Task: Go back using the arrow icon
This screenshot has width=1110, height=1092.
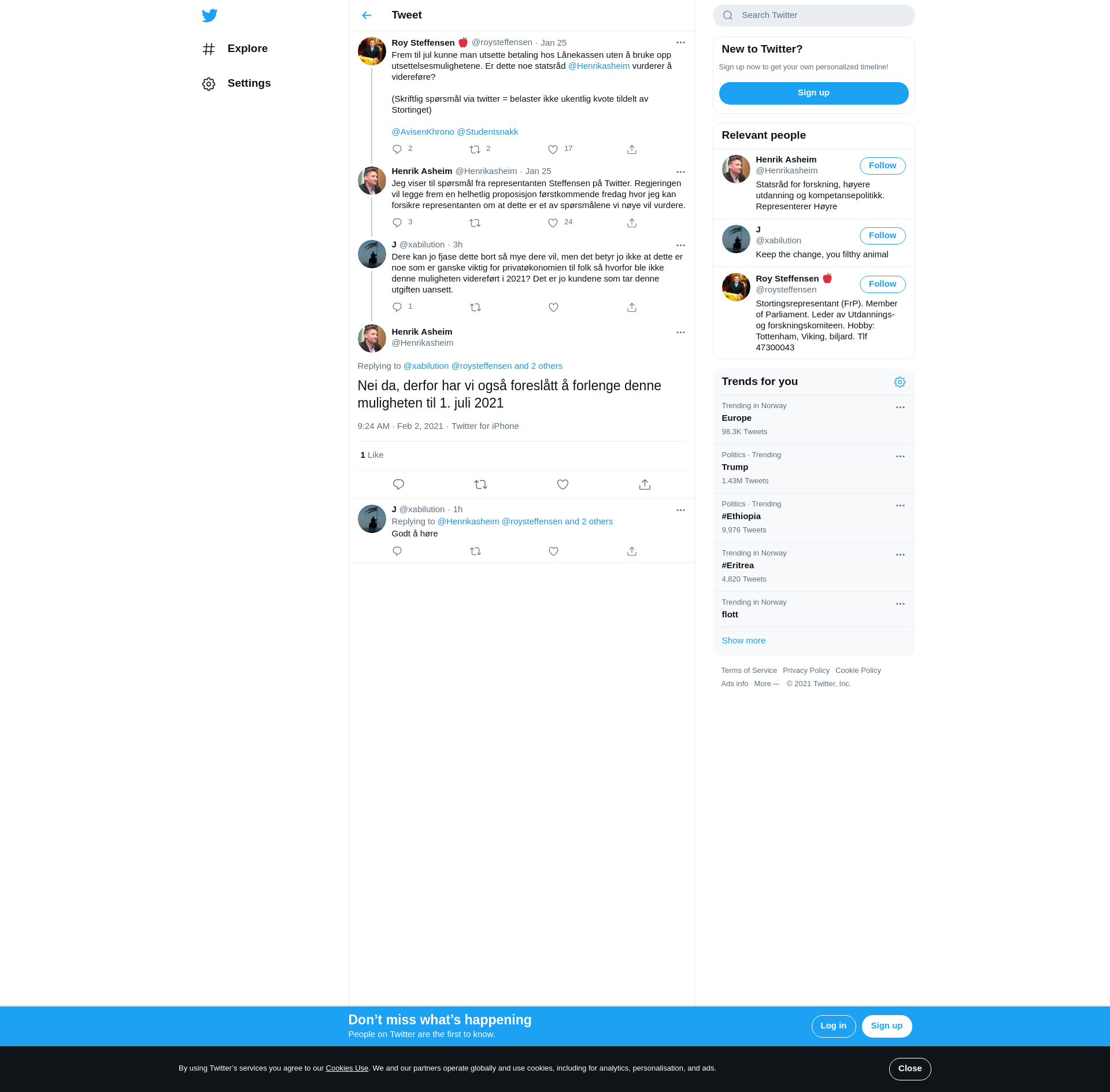Action: [x=367, y=16]
